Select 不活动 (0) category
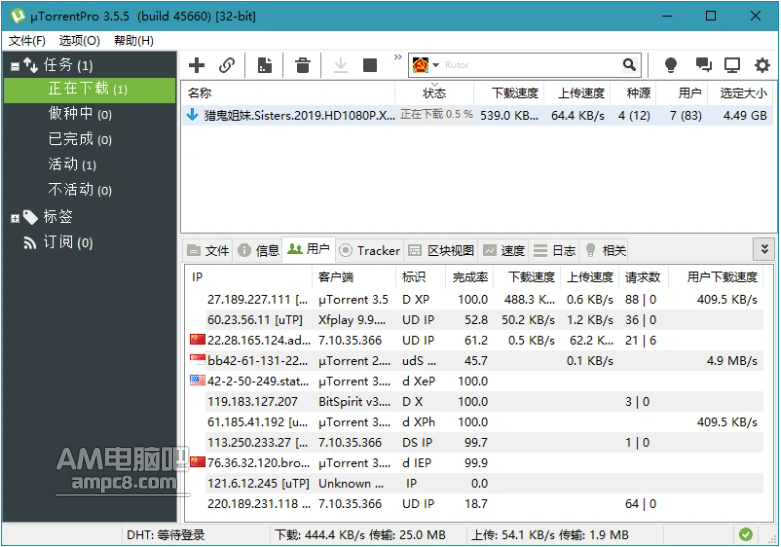Image resolution: width=781 pixels, height=547 pixels. tap(80, 190)
